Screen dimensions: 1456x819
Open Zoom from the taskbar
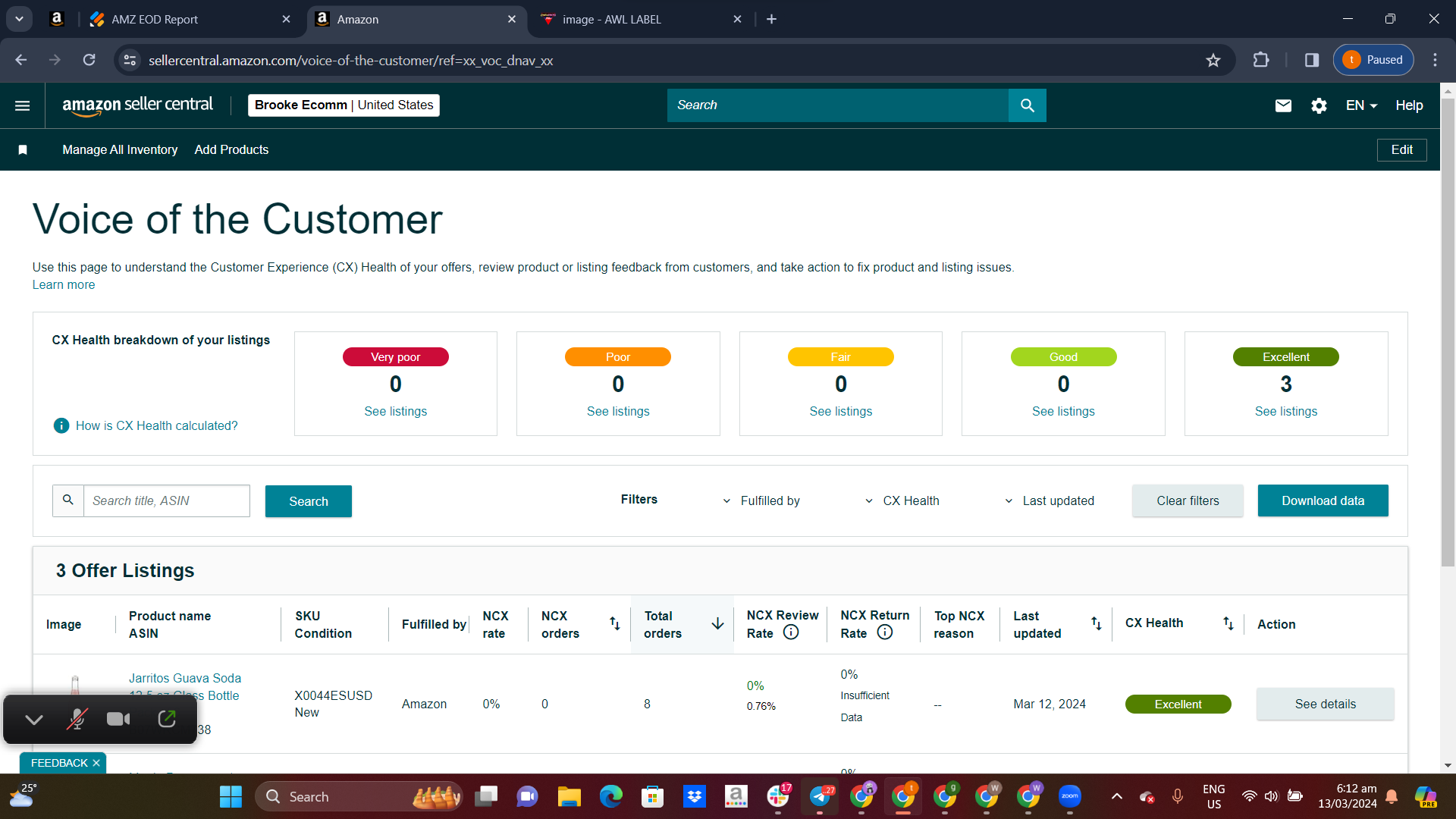1070,797
